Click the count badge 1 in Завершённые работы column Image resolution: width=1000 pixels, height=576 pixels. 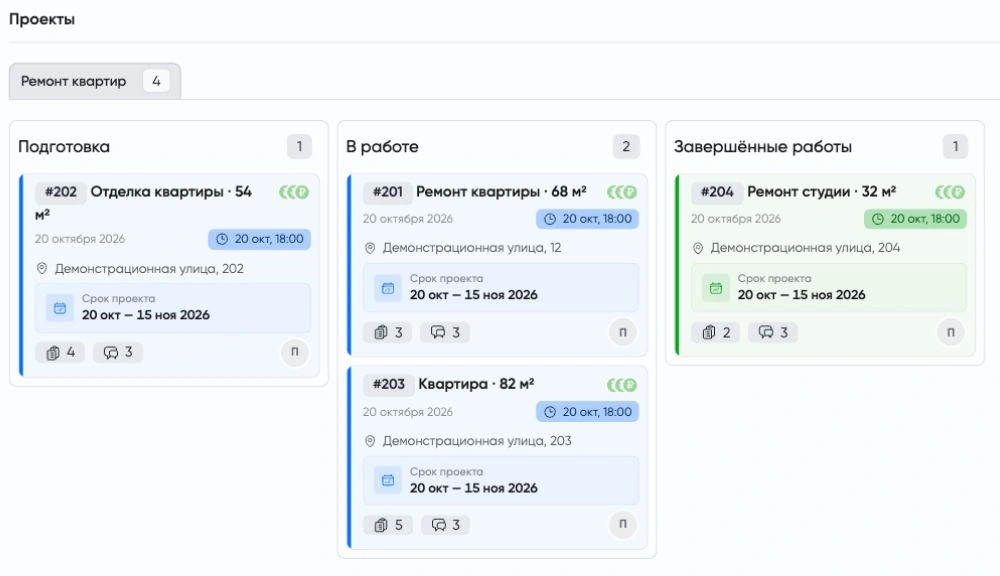pyautogui.click(x=955, y=147)
